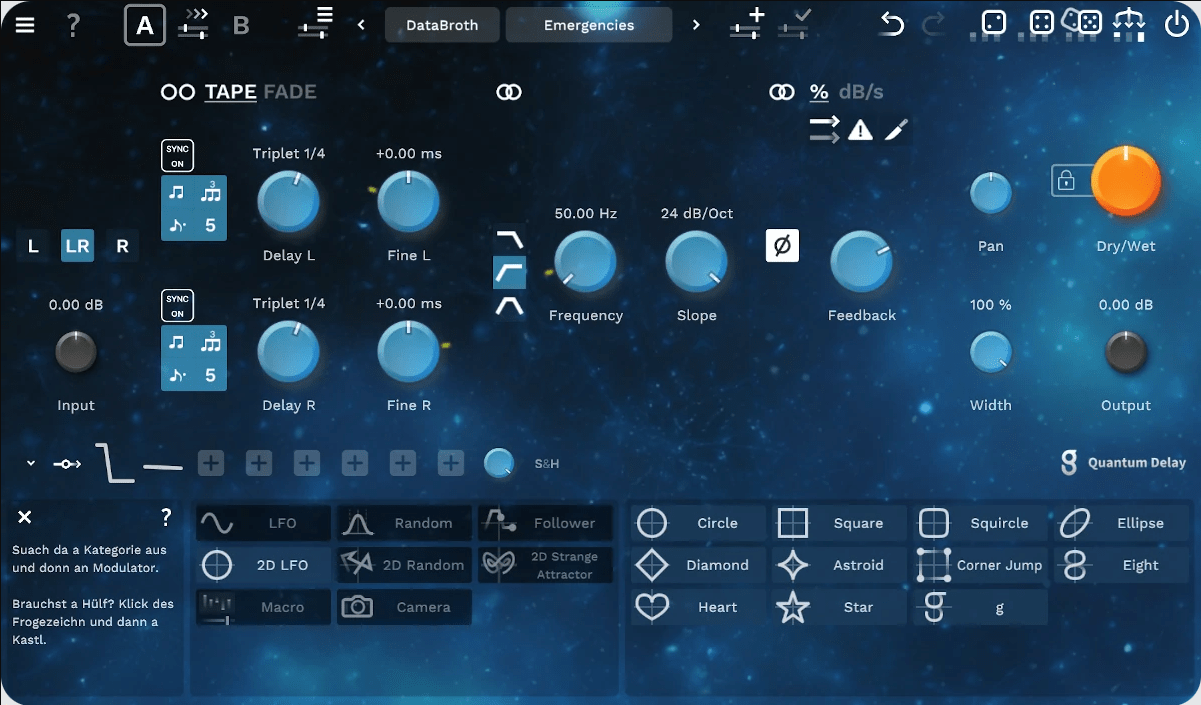Select the 2D LFO modulator category
The image size is (1201, 705).
(264, 565)
